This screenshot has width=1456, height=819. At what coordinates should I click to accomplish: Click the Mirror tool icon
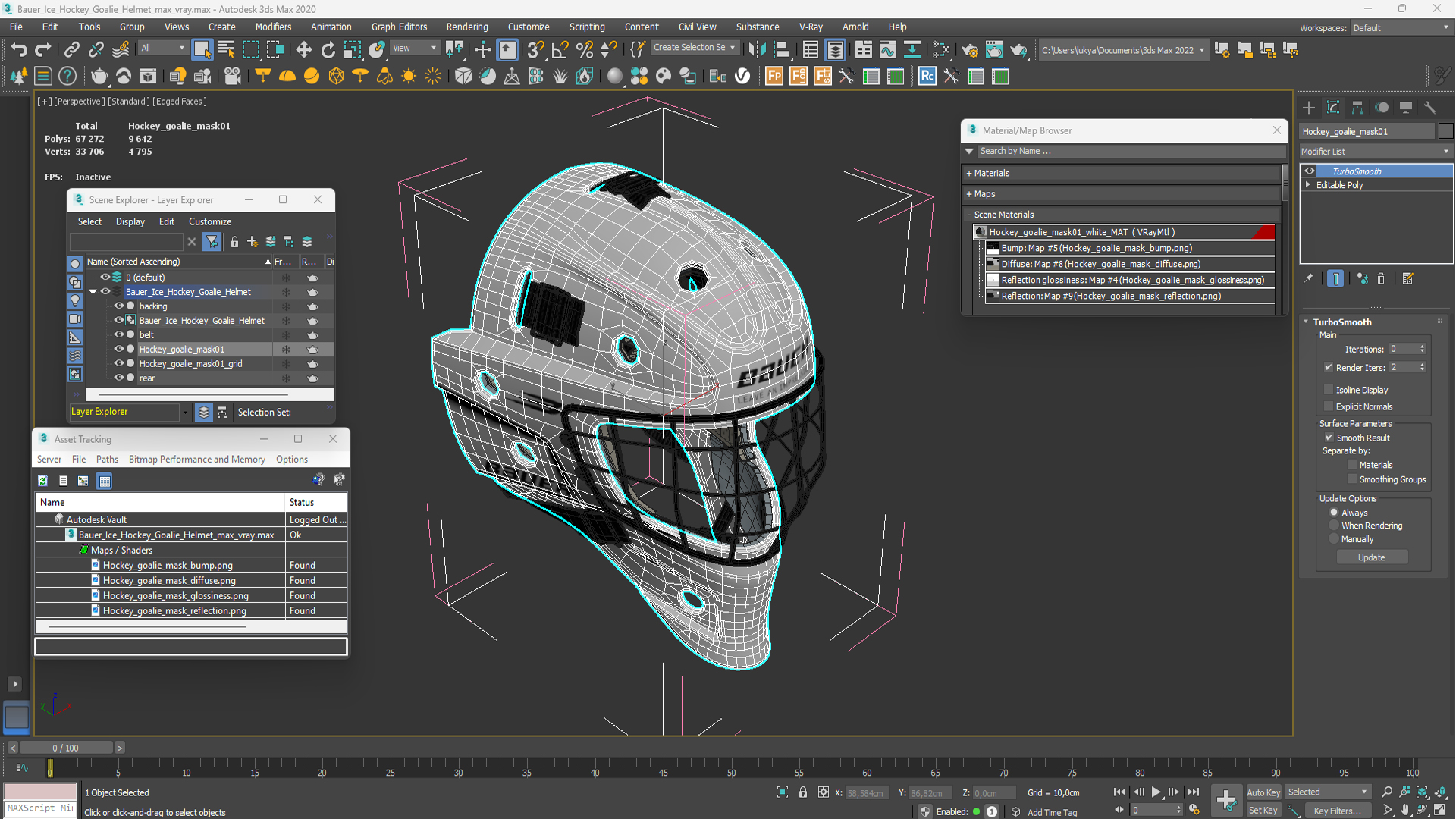[757, 50]
